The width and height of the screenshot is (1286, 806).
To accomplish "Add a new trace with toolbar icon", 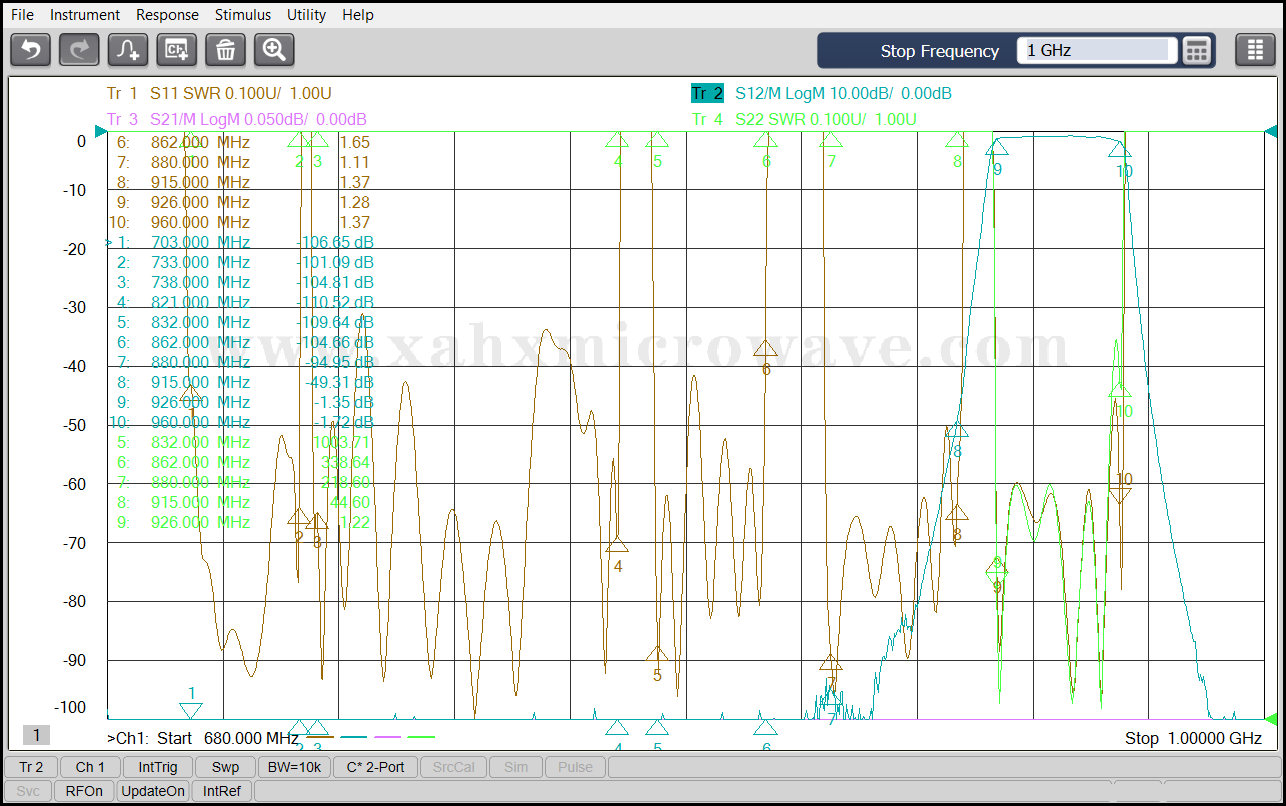I will (x=128, y=49).
